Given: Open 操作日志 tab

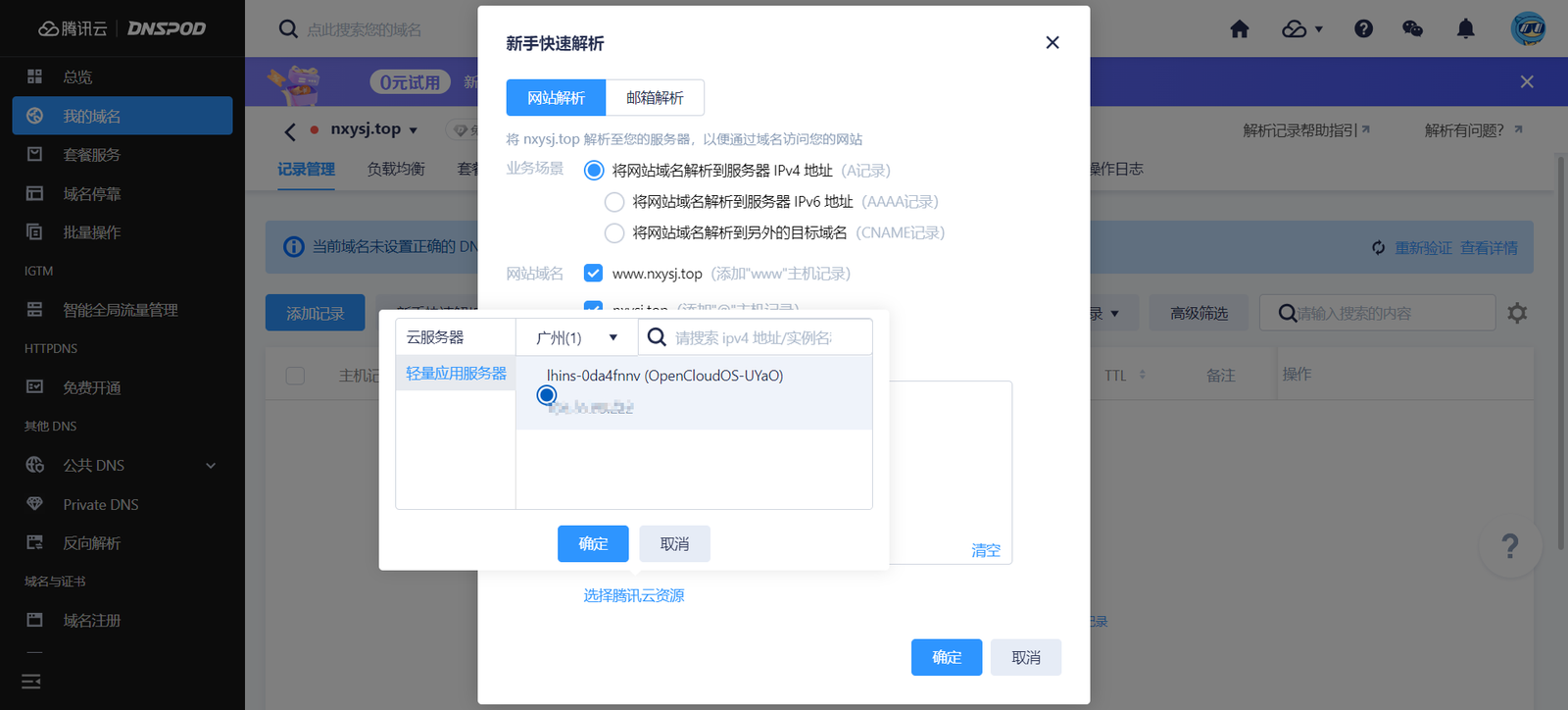Looking at the screenshot, I should point(1116,169).
